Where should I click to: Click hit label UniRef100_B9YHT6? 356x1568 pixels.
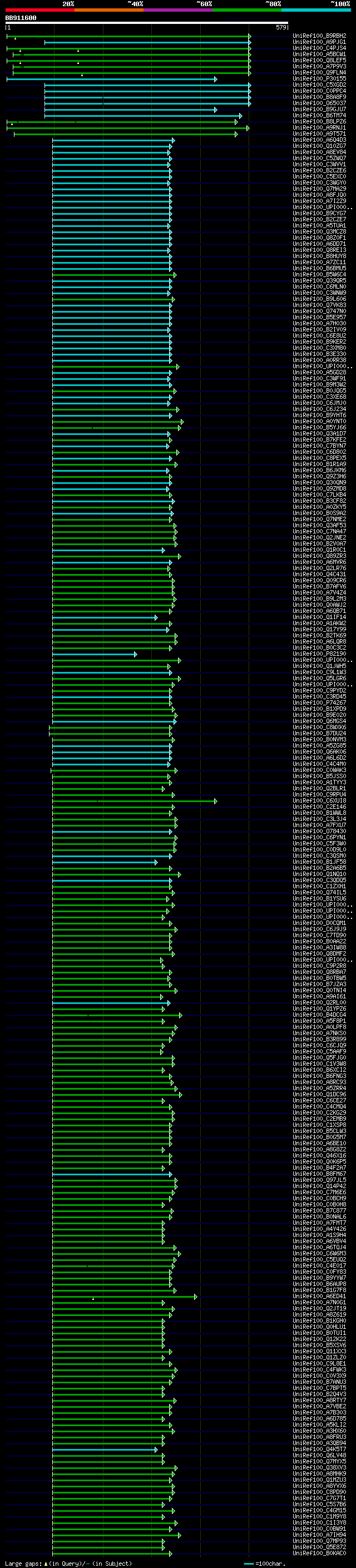tap(319, 415)
